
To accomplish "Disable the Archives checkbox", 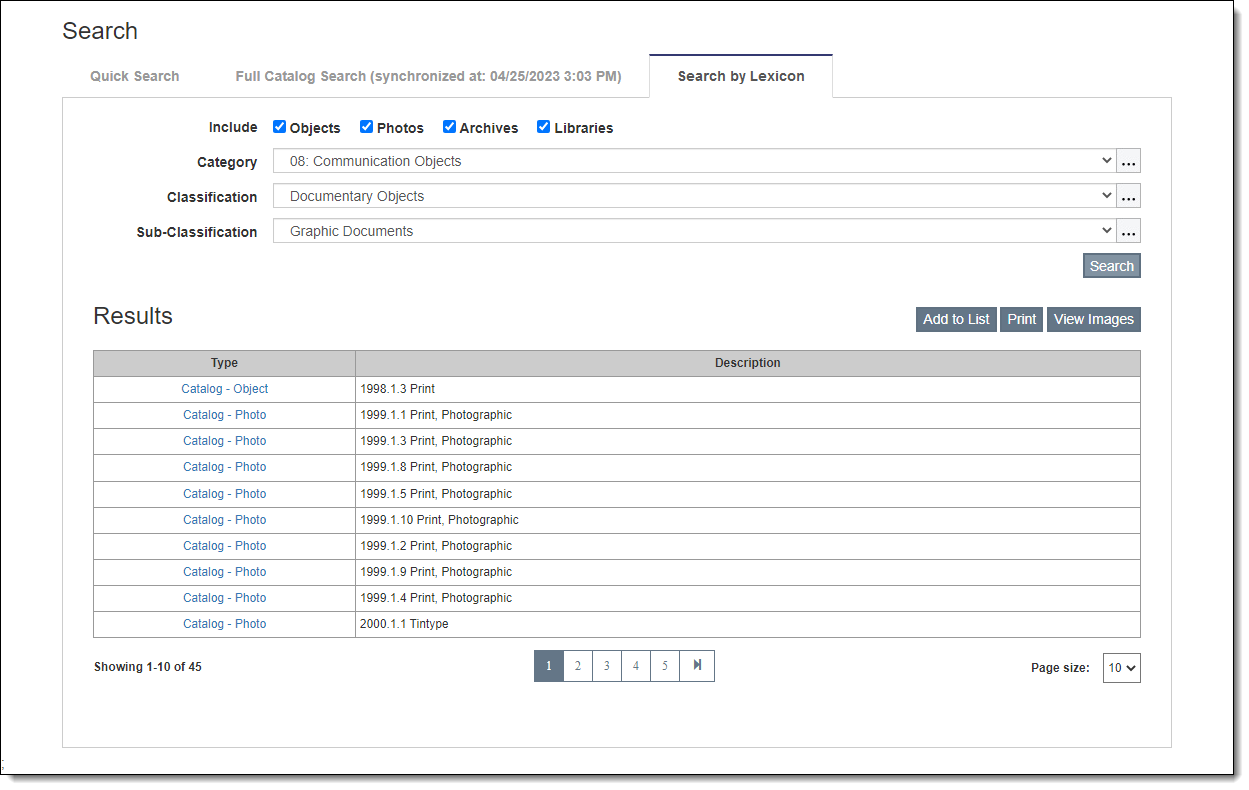I will [x=450, y=127].
